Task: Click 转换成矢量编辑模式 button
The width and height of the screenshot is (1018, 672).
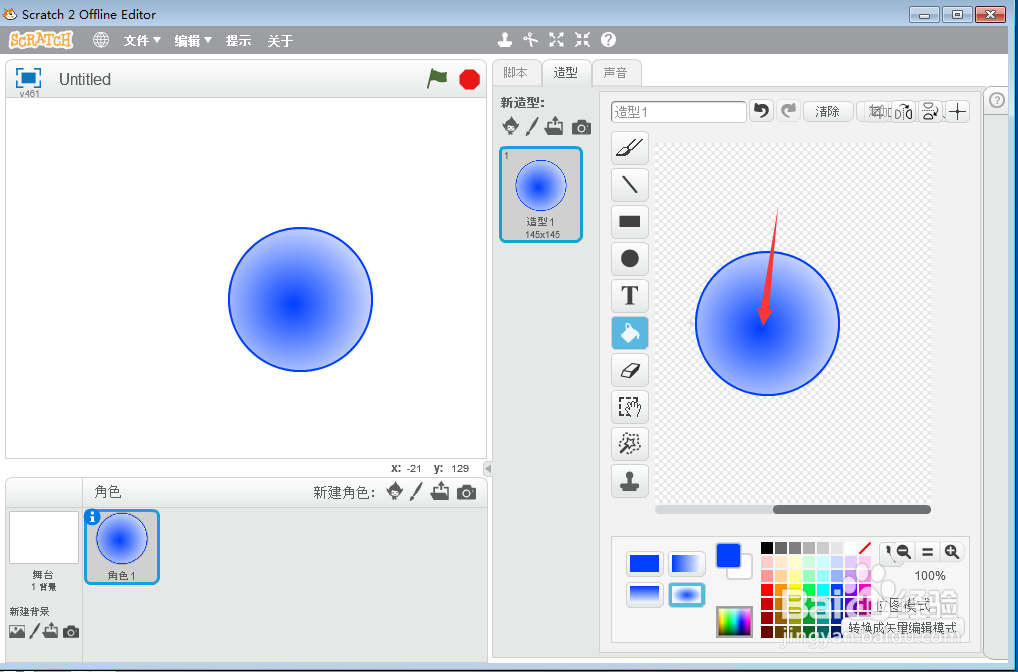Action: pyautogui.click(x=902, y=628)
